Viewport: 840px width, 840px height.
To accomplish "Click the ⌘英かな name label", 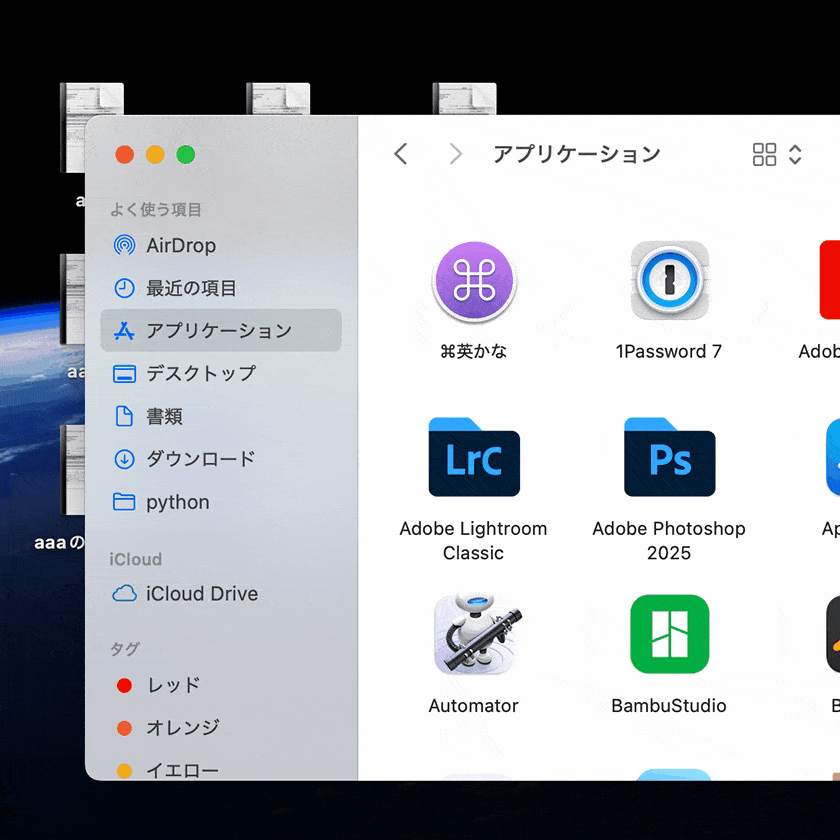I will pos(474,351).
